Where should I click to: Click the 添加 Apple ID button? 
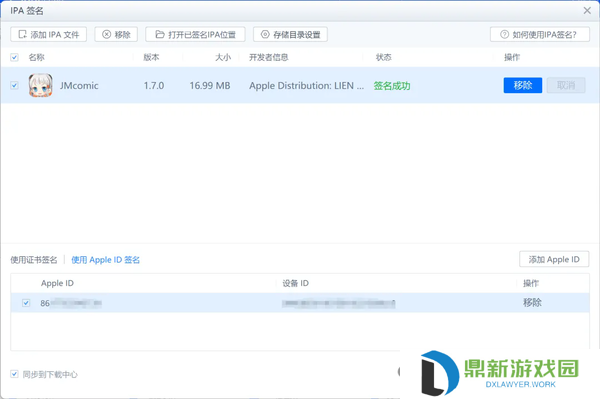554,259
